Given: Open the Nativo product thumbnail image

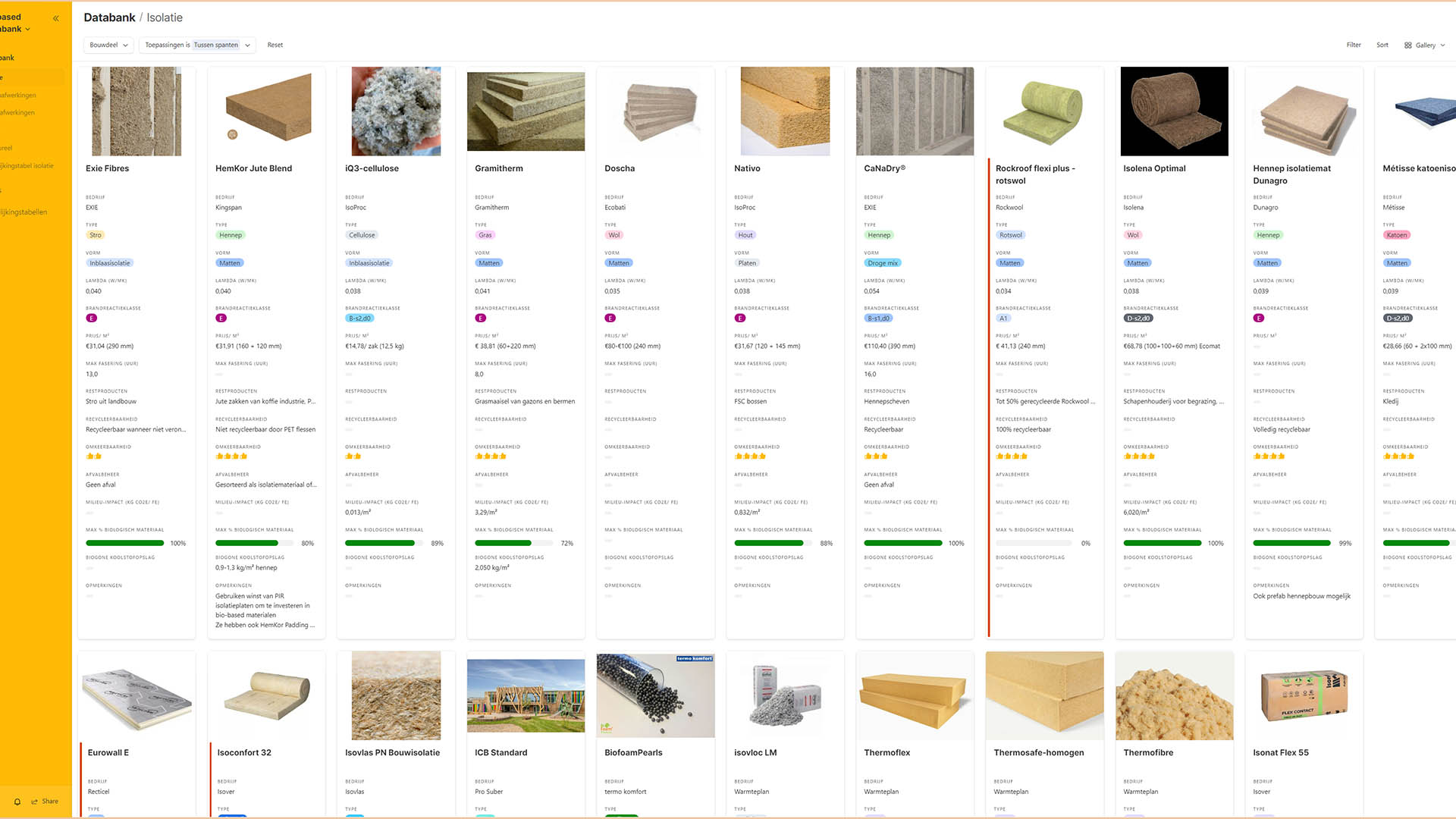Looking at the screenshot, I should pyautogui.click(x=785, y=111).
